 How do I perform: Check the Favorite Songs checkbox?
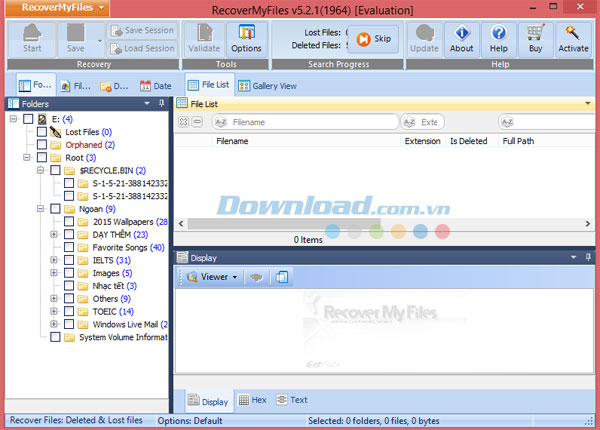tap(69, 247)
